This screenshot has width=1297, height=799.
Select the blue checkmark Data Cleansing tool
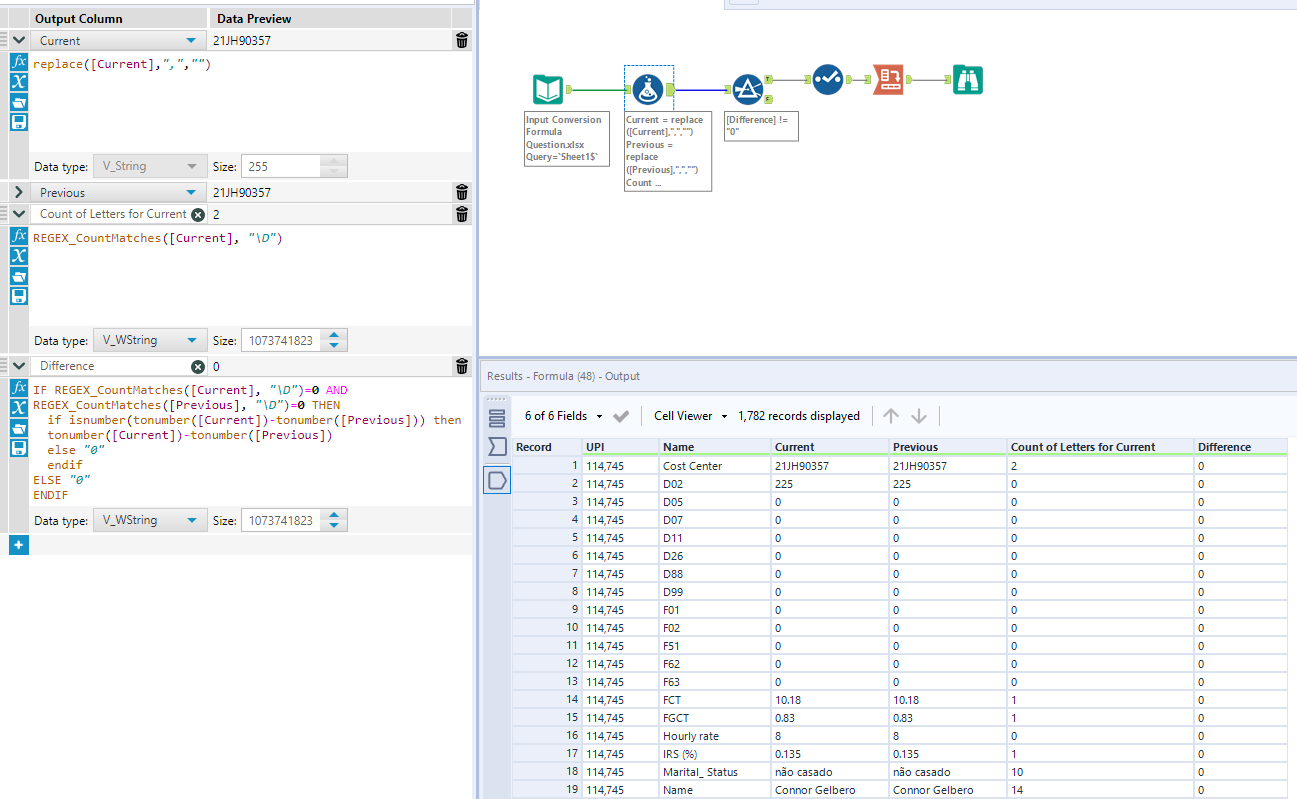coord(827,79)
